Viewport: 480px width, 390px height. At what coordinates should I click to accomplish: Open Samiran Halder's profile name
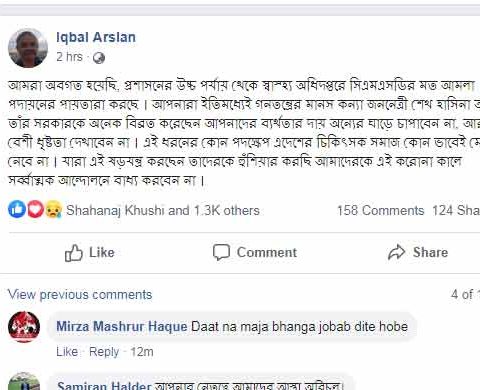(x=104, y=385)
